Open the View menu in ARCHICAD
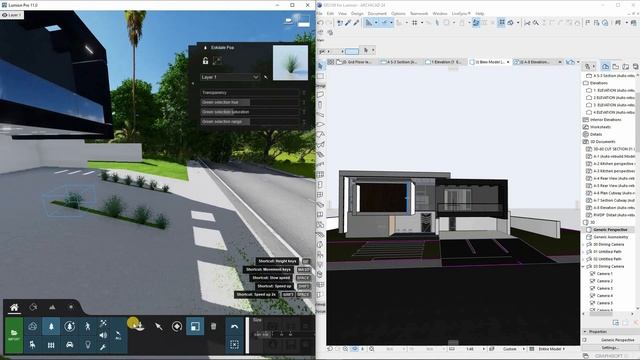The width and height of the screenshot is (640, 360). (342, 13)
